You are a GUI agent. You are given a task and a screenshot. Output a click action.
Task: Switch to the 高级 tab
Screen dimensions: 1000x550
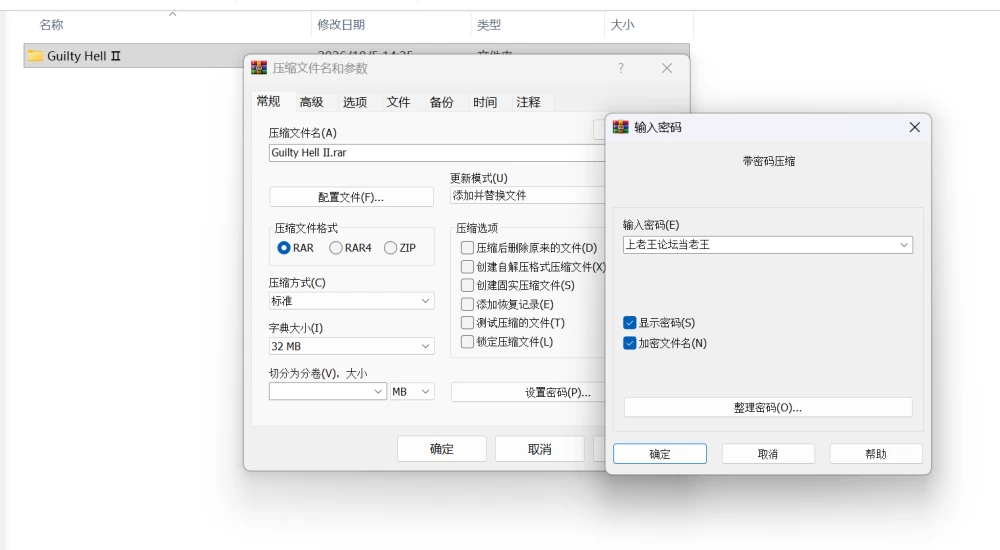(312, 102)
